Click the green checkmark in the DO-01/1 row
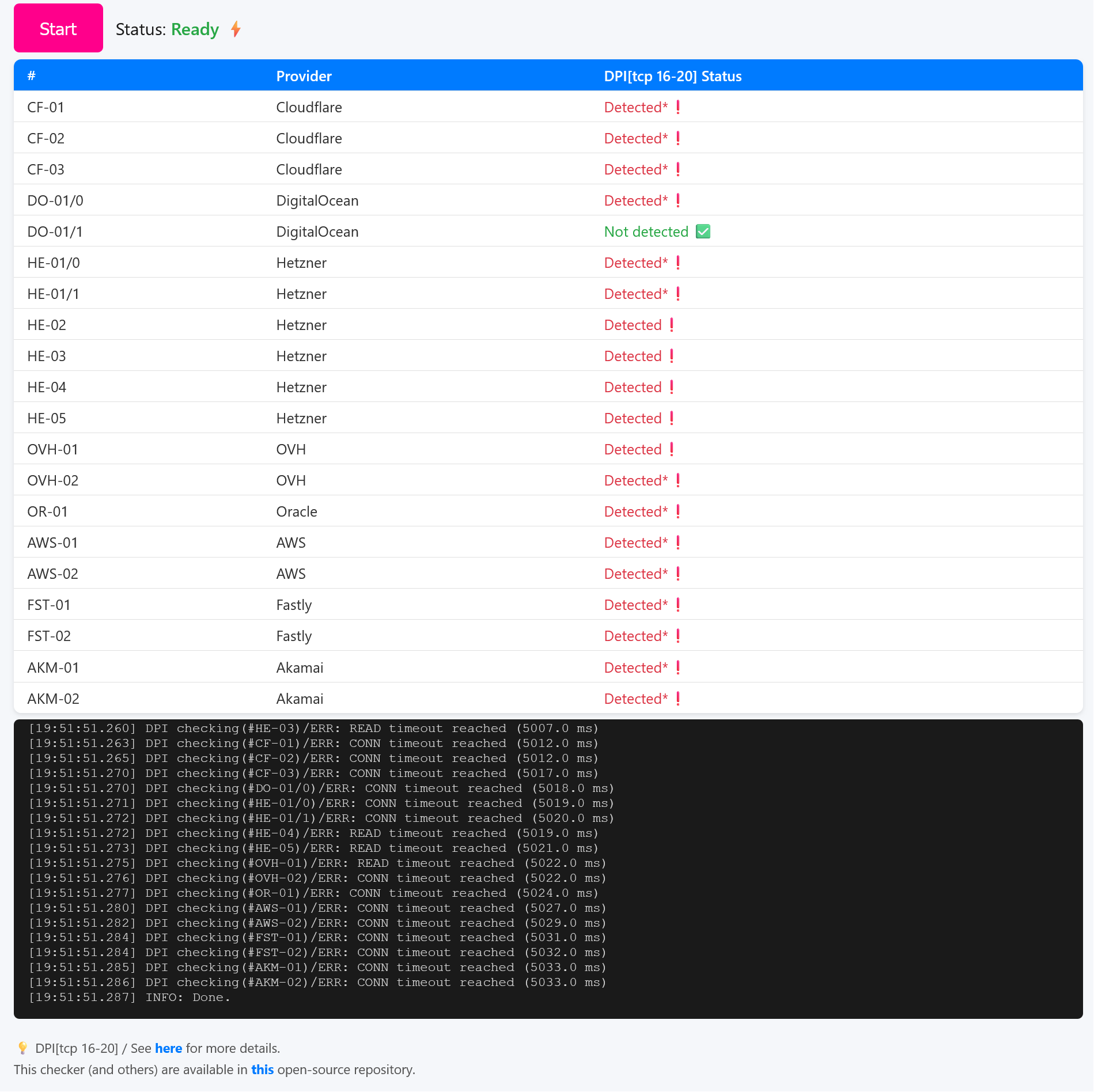1094x1092 pixels. 703,232
